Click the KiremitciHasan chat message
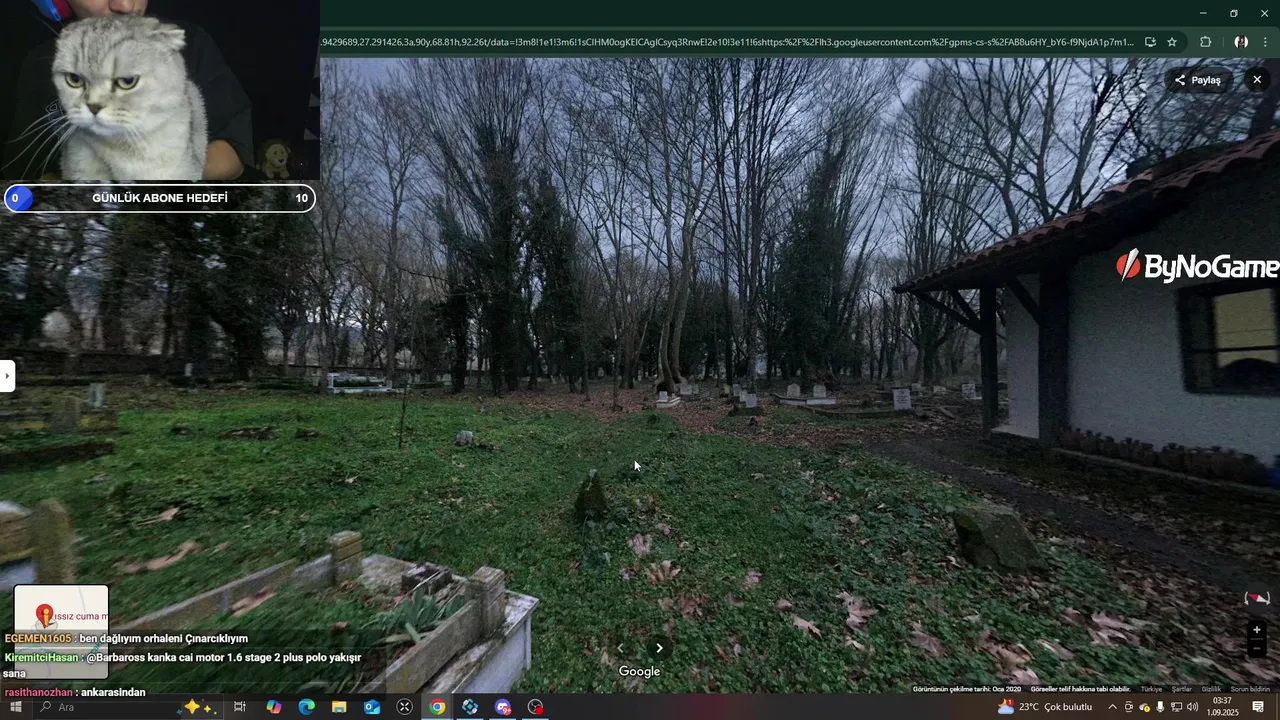 [183, 665]
